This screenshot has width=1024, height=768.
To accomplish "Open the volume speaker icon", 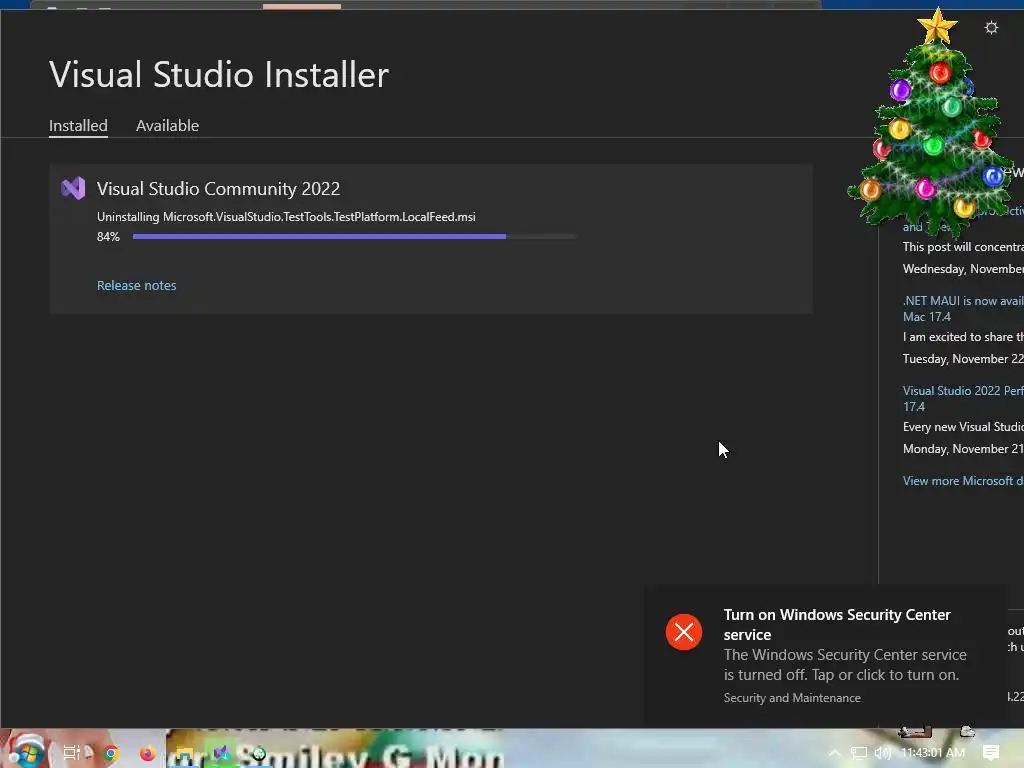I will point(883,753).
